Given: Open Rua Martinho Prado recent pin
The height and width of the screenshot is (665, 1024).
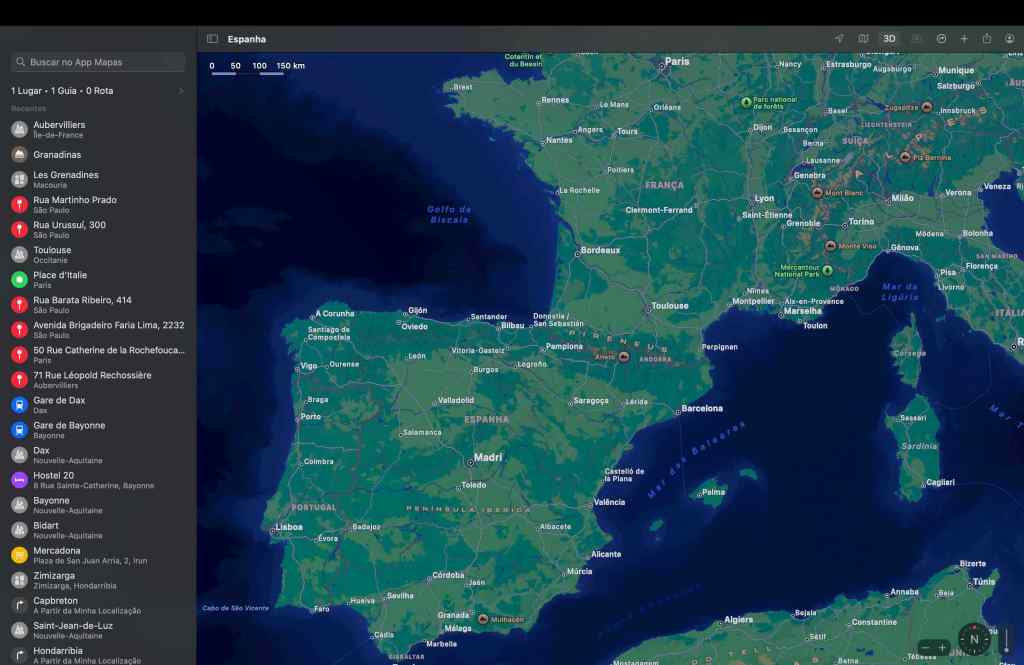Looking at the screenshot, I should [74, 204].
